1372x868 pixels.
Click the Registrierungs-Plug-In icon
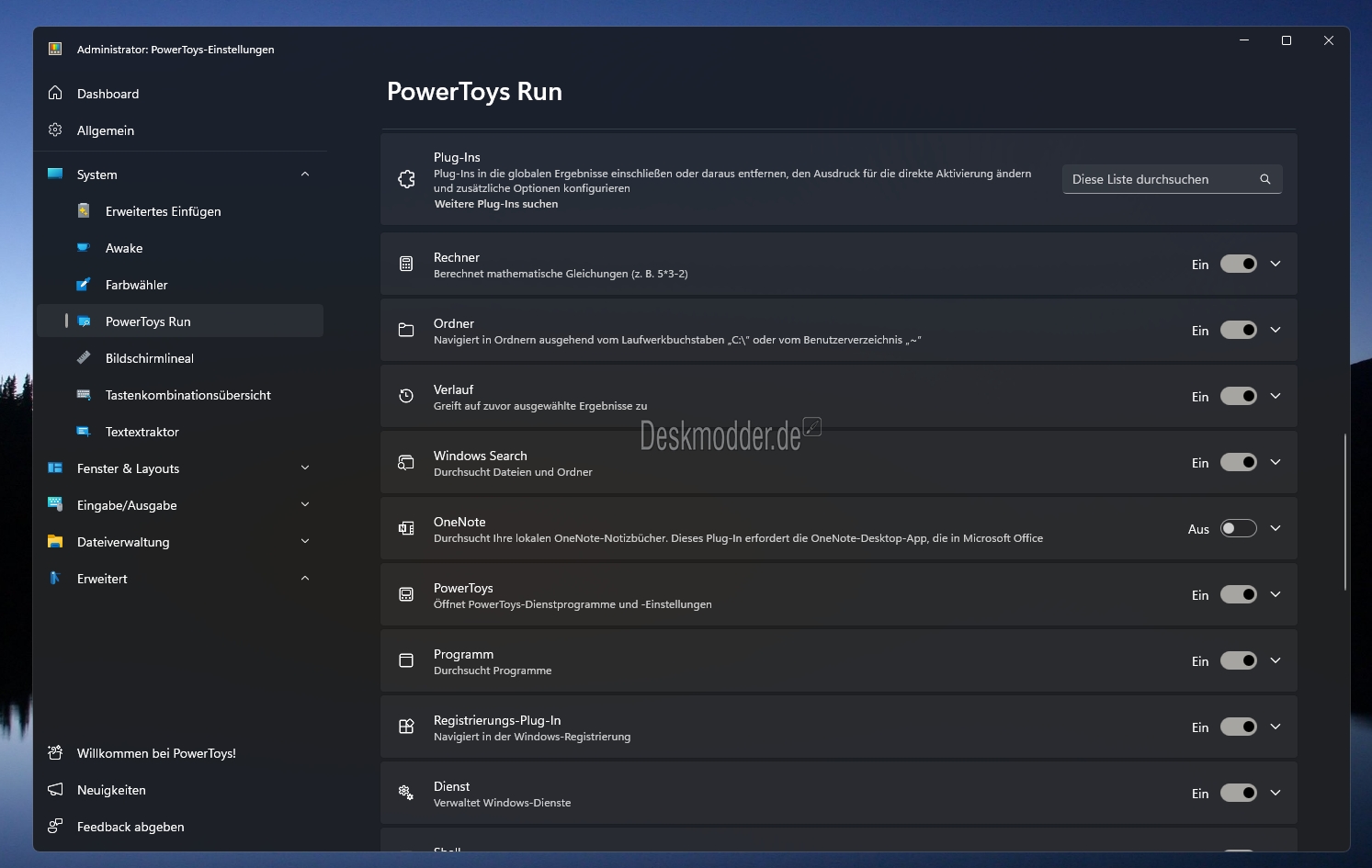pos(406,727)
